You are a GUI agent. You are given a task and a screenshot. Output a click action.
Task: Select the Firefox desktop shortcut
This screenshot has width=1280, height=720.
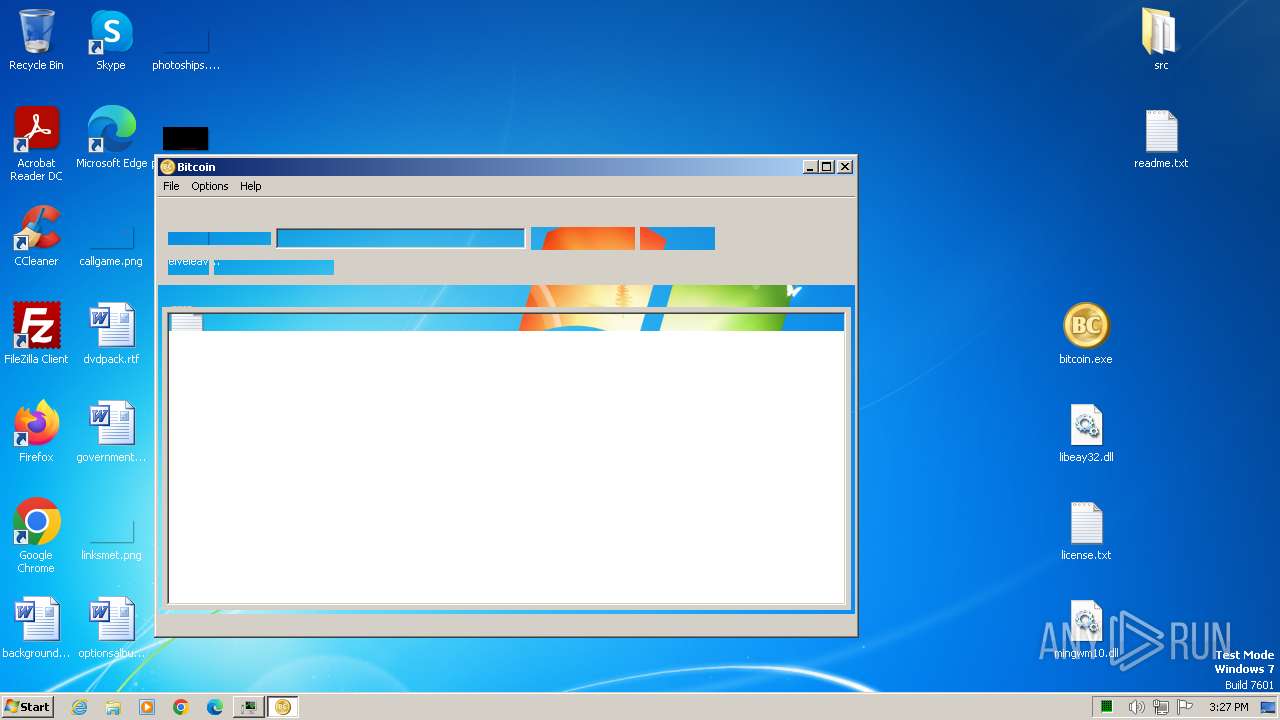(36, 432)
